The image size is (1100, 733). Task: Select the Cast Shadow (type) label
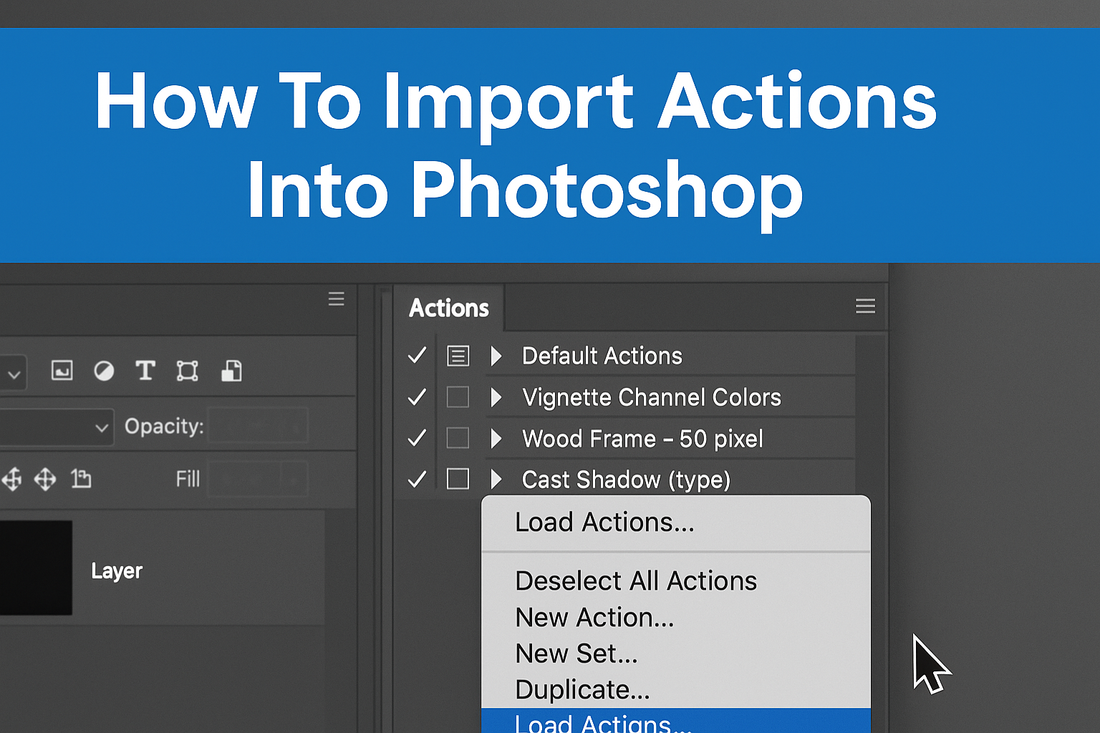tap(626, 480)
